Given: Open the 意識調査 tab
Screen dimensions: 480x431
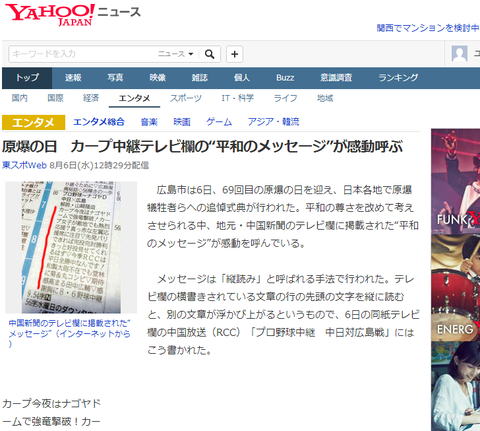Looking at the screenshot, I should click(336, 78).
